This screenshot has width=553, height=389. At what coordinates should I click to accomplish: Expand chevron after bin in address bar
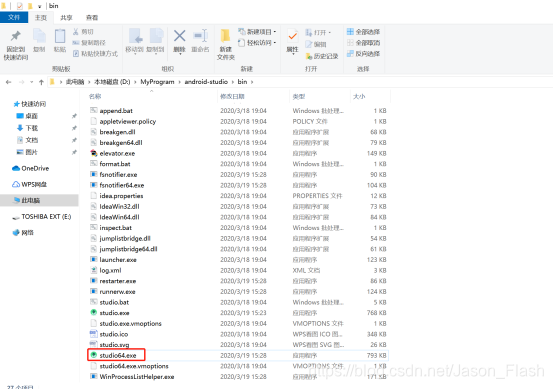252,82
